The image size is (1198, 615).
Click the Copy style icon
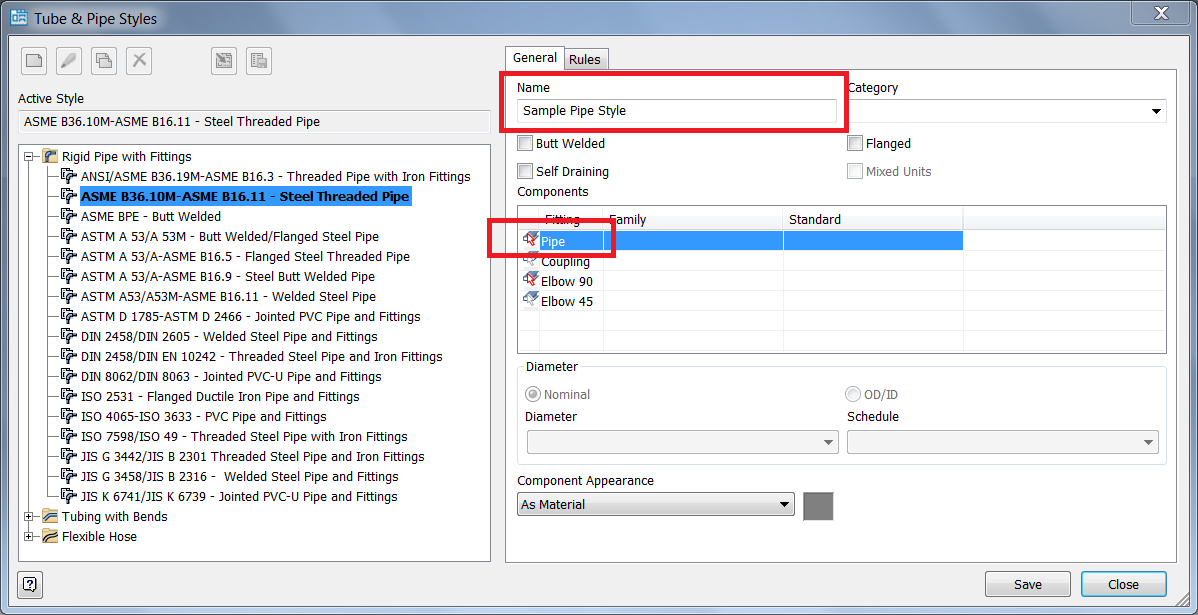tap(103, 60)
